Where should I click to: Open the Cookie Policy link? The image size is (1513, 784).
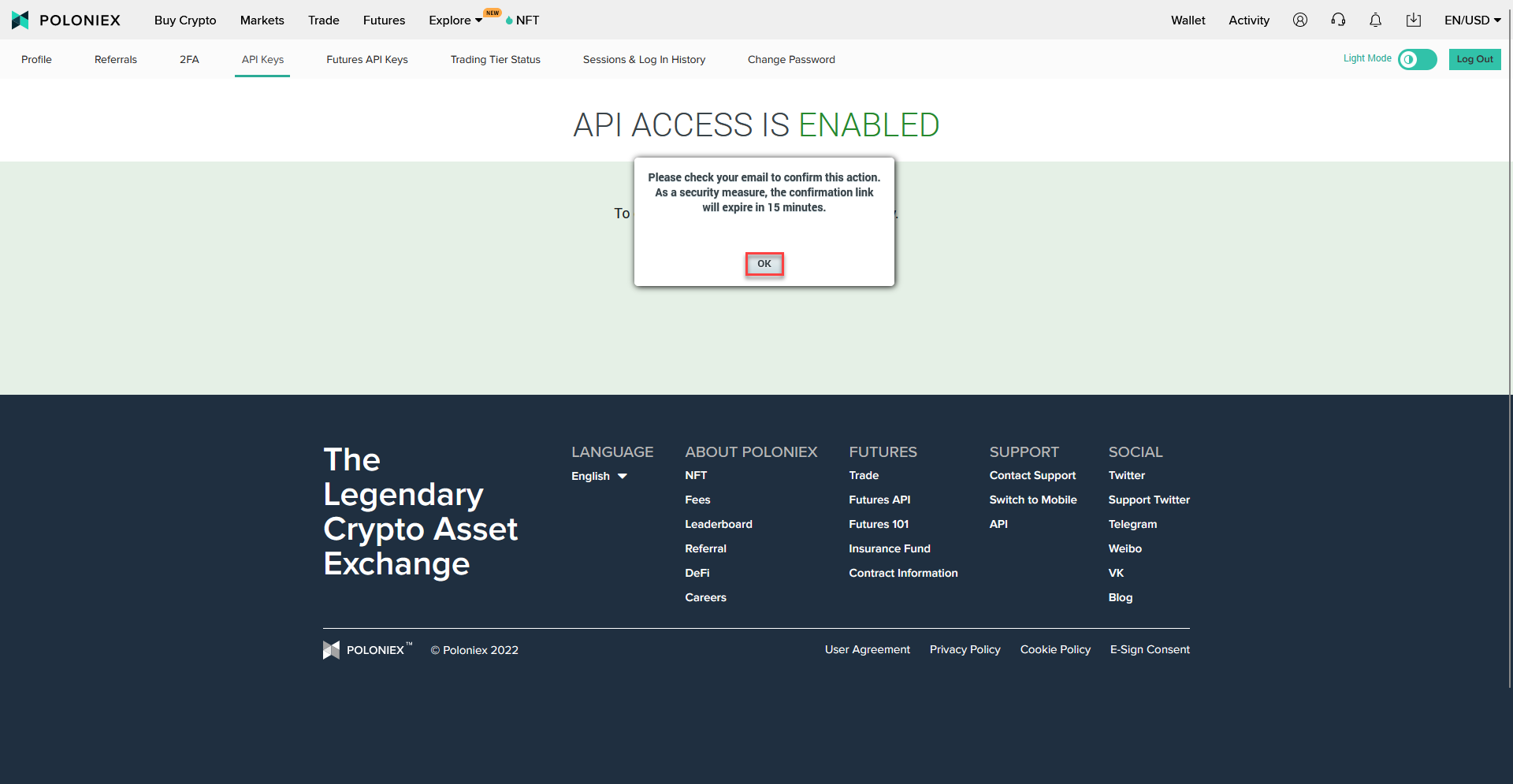(1055, 649)
